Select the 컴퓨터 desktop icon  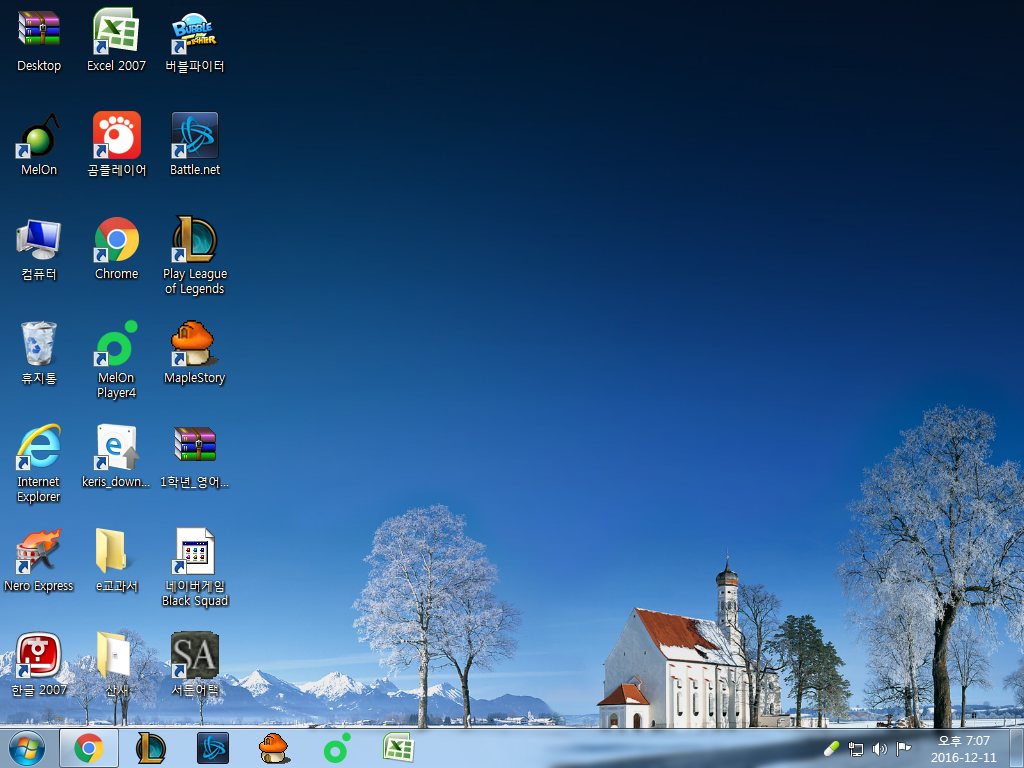(39, 239)
